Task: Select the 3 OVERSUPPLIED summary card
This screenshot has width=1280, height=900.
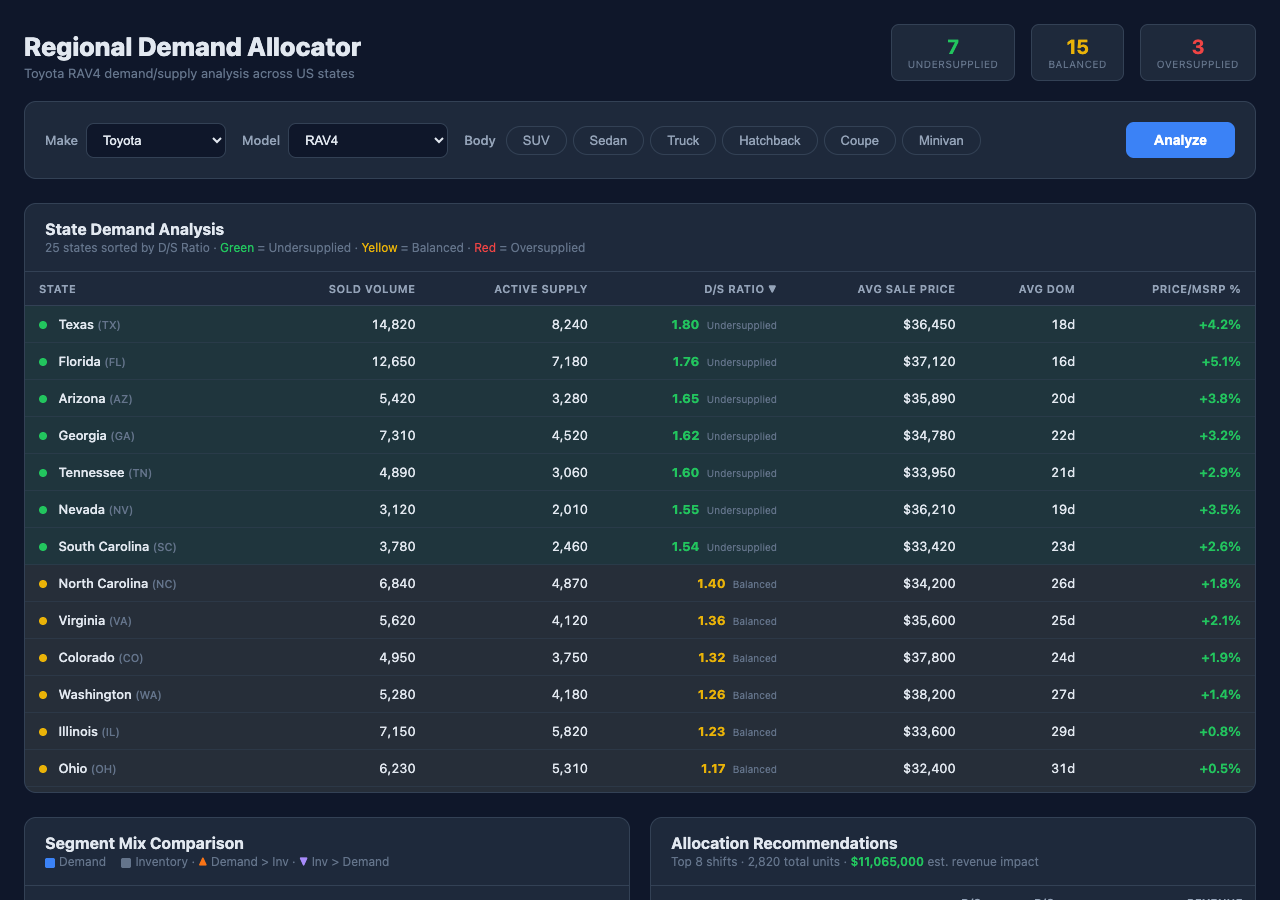Action: coord(1197,52)
